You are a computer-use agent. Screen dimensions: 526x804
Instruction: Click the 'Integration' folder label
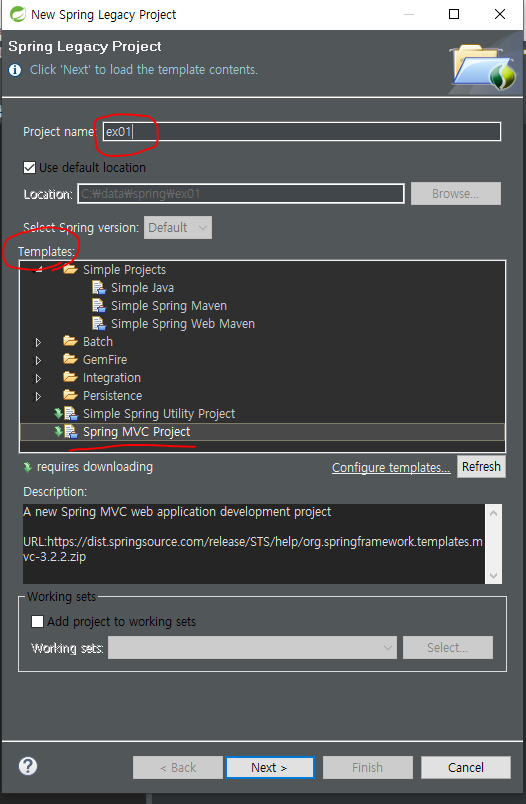click(112, 377)
